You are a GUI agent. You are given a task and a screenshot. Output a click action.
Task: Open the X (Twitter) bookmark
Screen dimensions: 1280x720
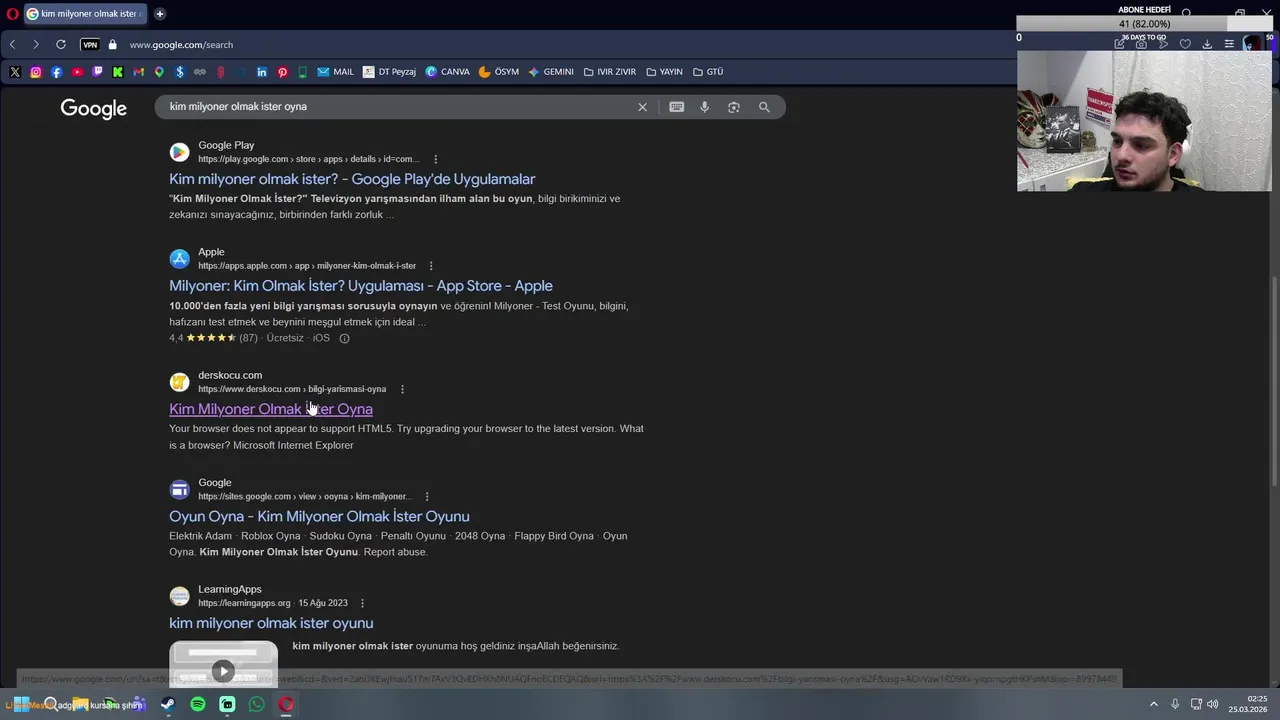click(15, 72)
